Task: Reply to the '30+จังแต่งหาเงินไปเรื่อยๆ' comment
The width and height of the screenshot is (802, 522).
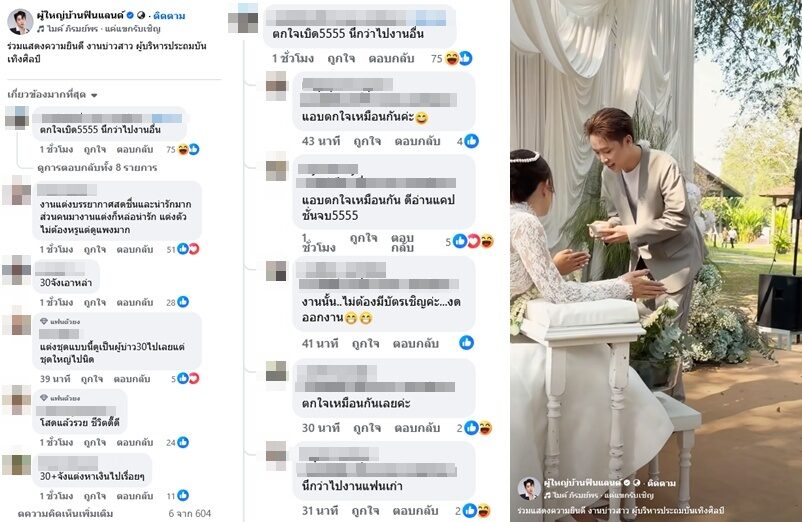Action: 135,496
